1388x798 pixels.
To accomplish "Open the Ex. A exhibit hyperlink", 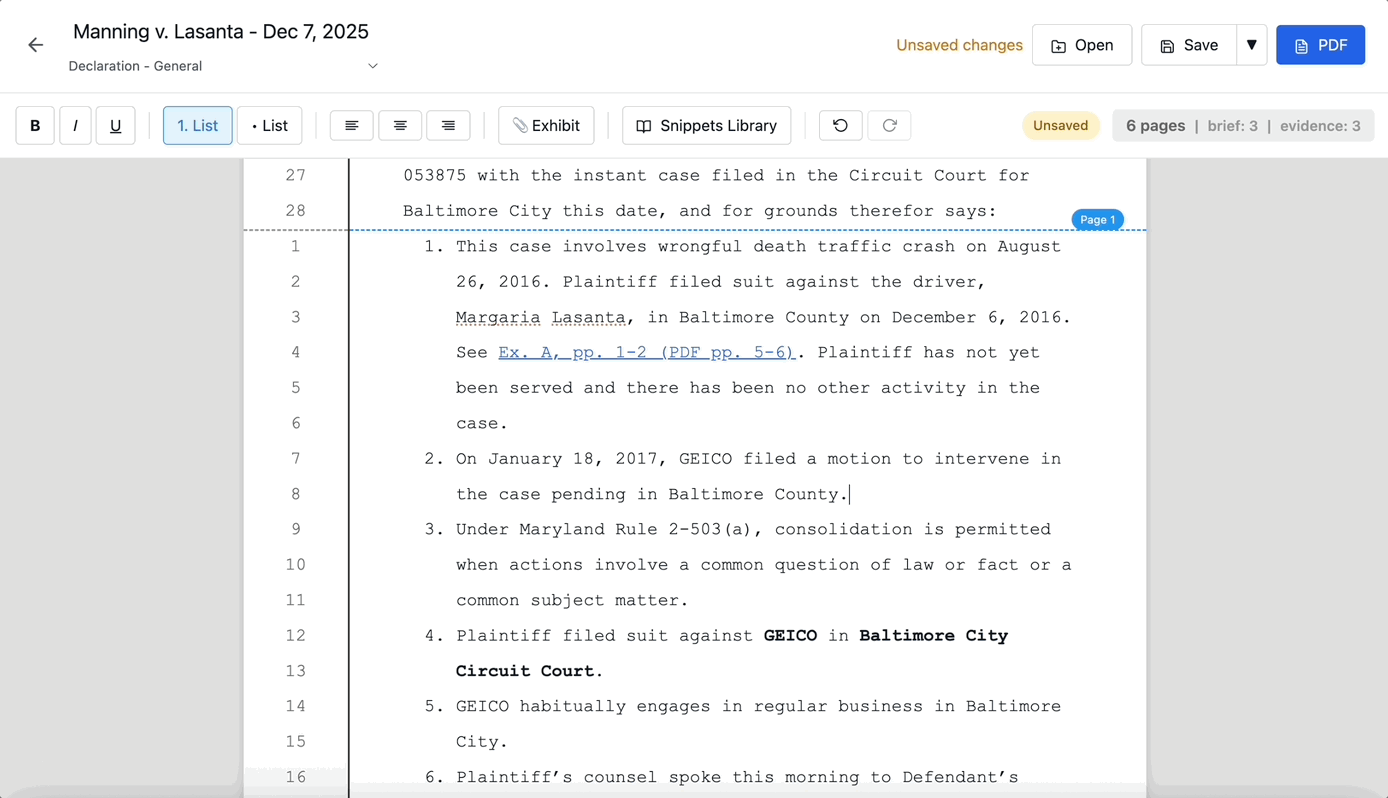I will [x=646, y=352].
